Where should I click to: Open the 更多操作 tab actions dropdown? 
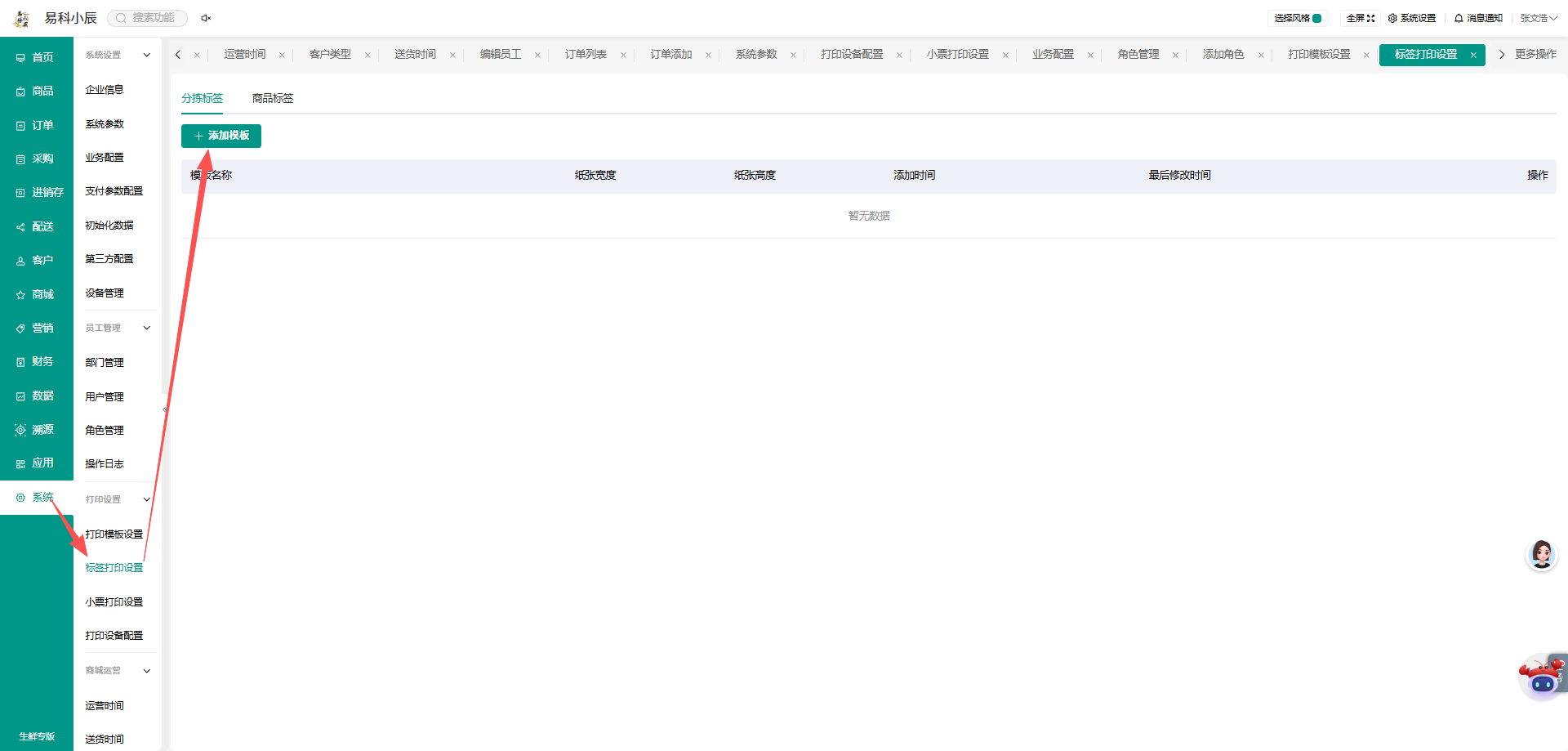(x=1535, y=54)
